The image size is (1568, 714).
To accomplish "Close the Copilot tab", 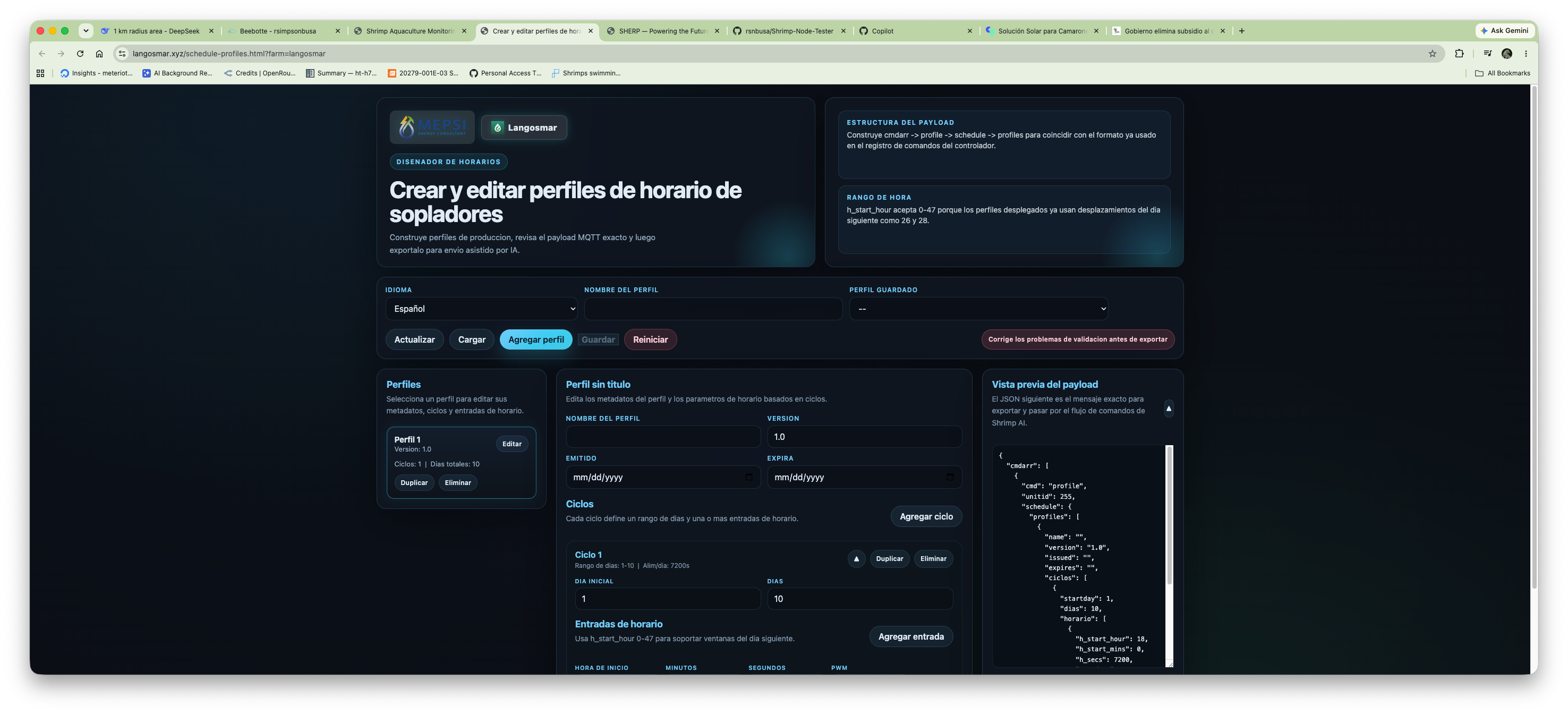I will pos(970,31).
